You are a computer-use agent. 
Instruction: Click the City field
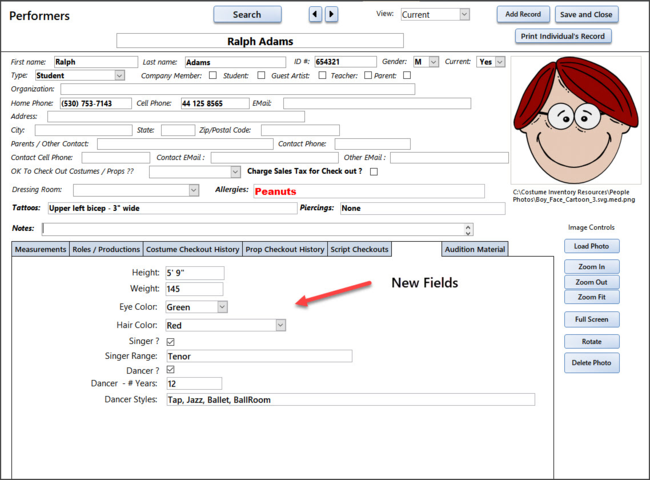pyautogui.click(x=84, y=130)
